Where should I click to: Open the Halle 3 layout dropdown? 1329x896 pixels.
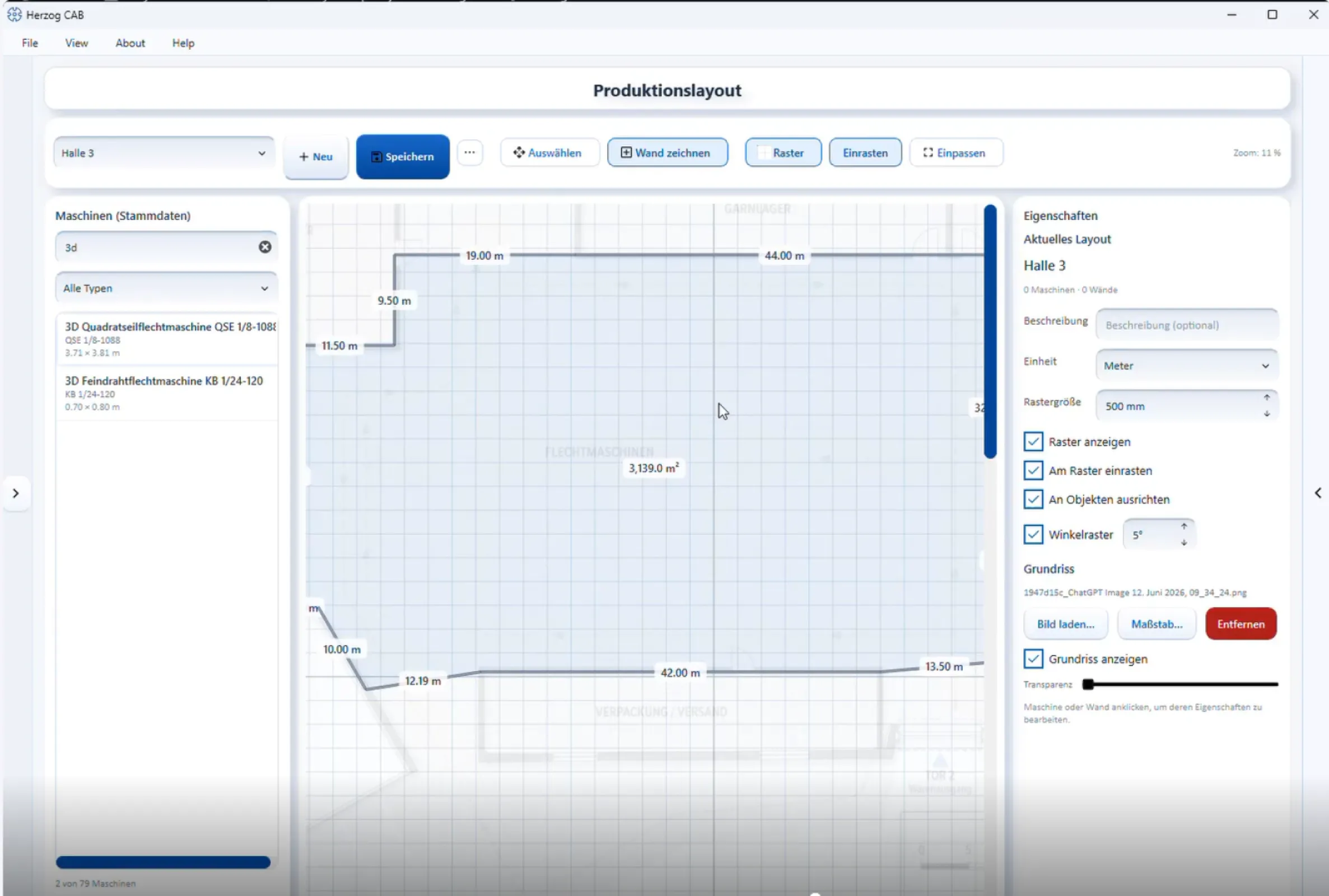pyautogui.click(x=164, y=153)
